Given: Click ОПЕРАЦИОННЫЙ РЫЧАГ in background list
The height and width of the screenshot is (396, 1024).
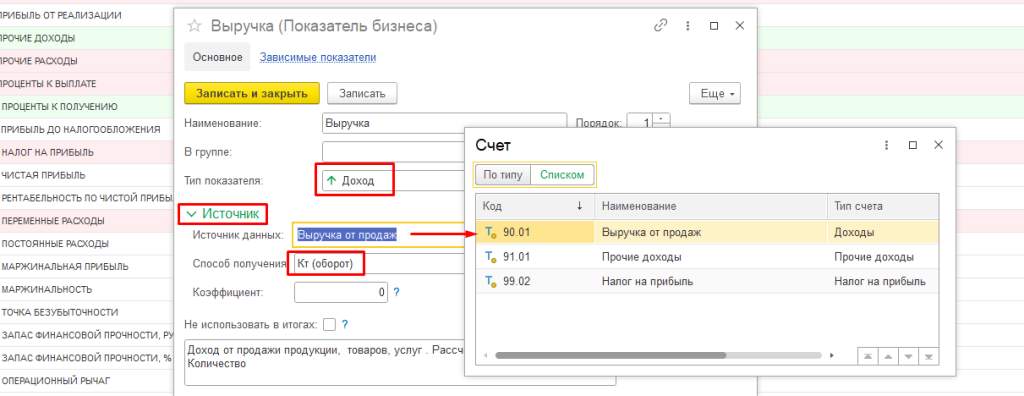Looking at the screenshot, I should [56, 380].
